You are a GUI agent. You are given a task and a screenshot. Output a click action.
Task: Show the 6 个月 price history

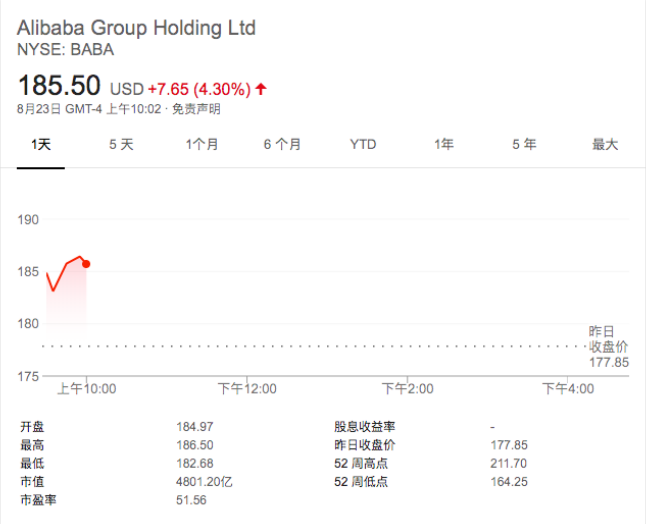pos(282,145)
